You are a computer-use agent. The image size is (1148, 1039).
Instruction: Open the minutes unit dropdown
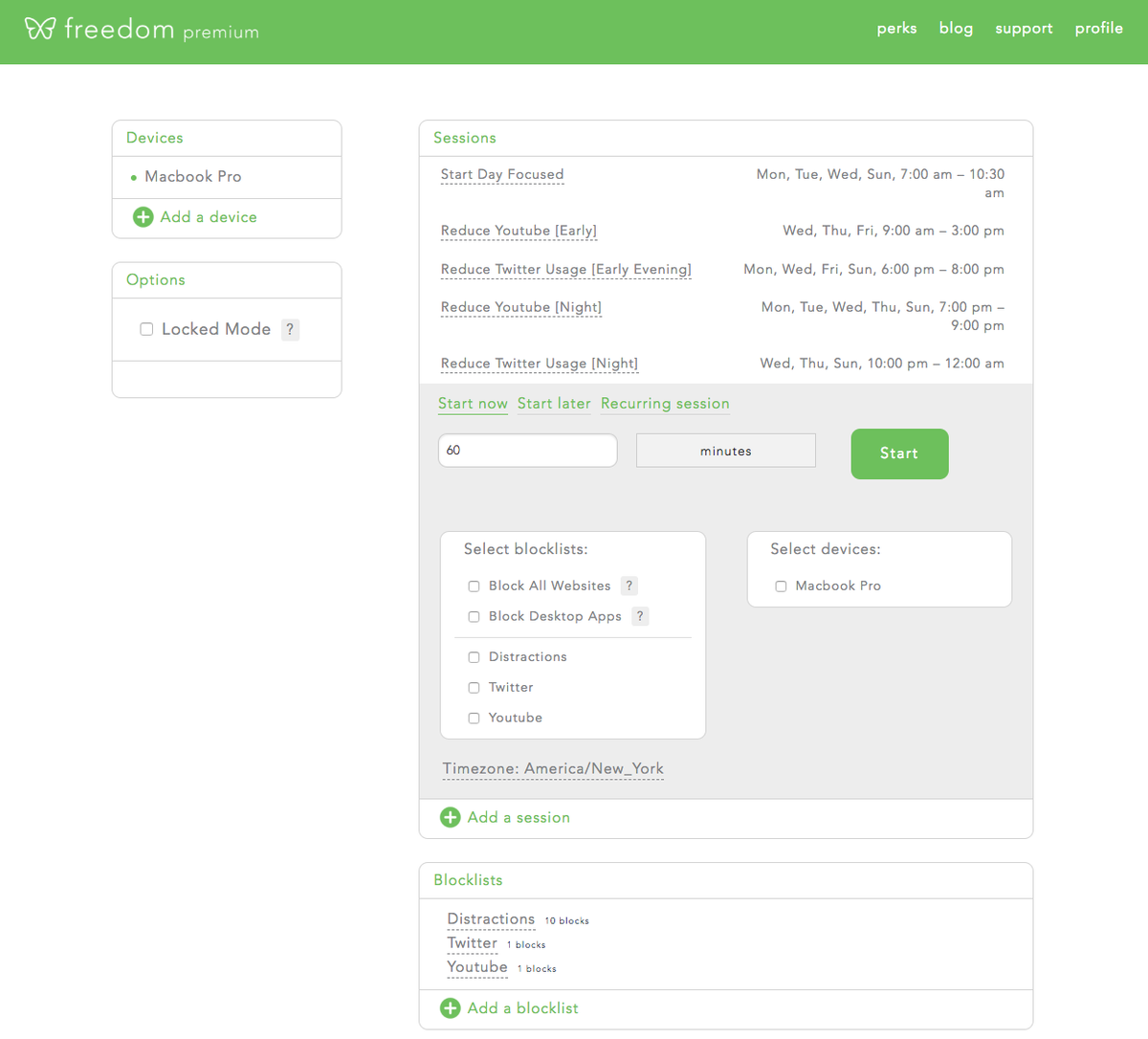click(x=726, y=451)
